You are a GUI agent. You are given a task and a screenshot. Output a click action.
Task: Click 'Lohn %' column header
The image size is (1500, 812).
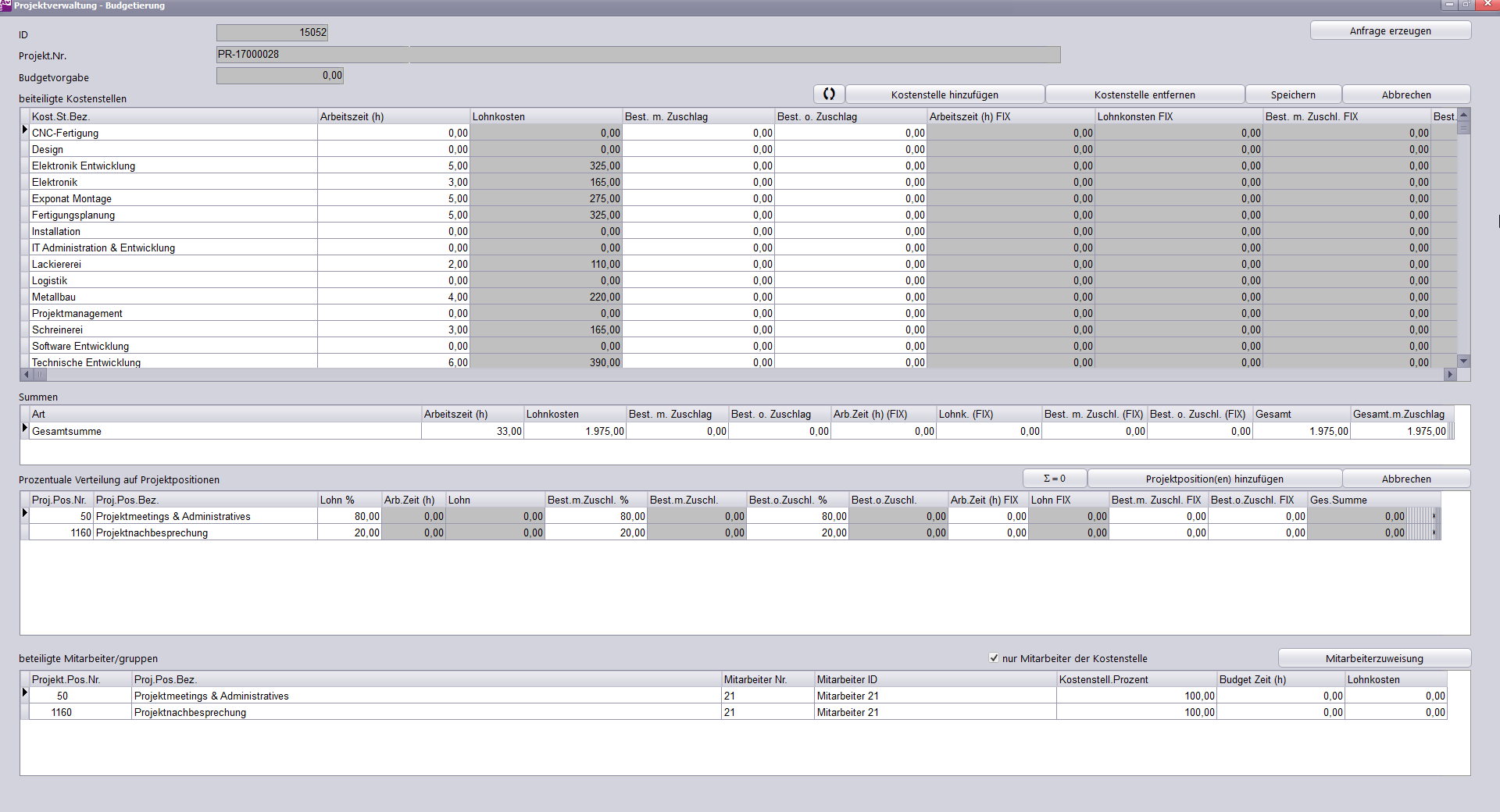pos(348,500)
